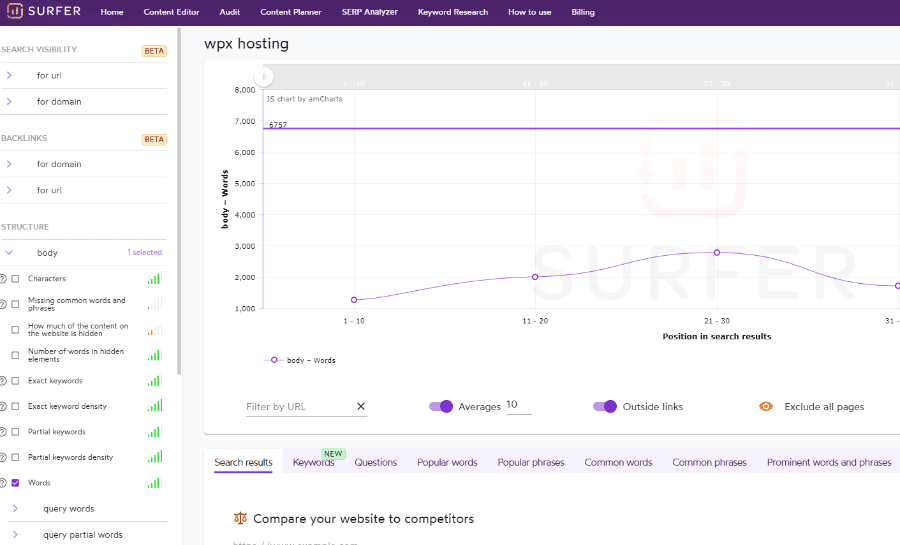Go to Audit page
This screenshot has height=545, width=900.
pos(230,12)
